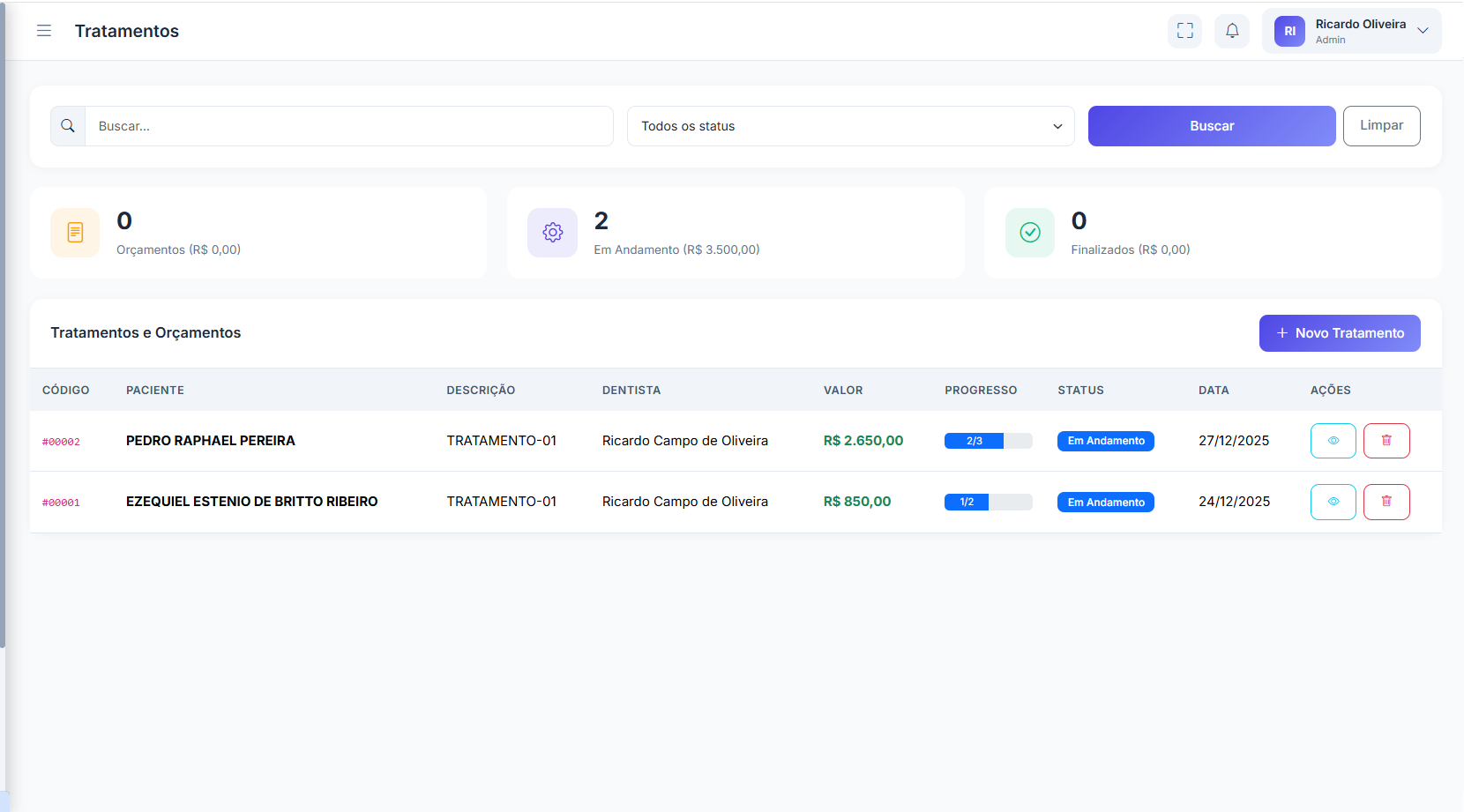Viewport: 1464px width, 812px height.
Task: Click the 2/3 progress bar
Action: [988, 441]
